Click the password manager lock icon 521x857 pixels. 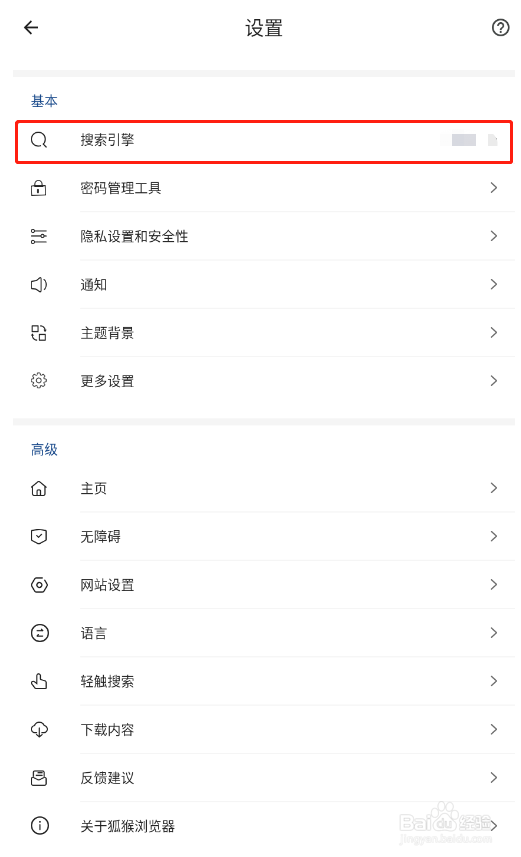click(x=38, y=188)
